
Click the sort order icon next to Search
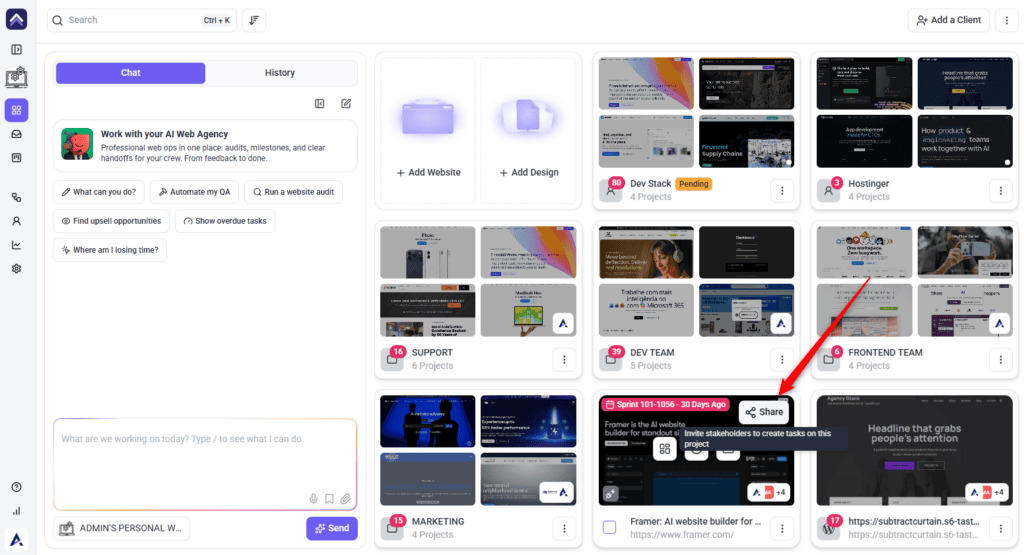coord(254,20)
